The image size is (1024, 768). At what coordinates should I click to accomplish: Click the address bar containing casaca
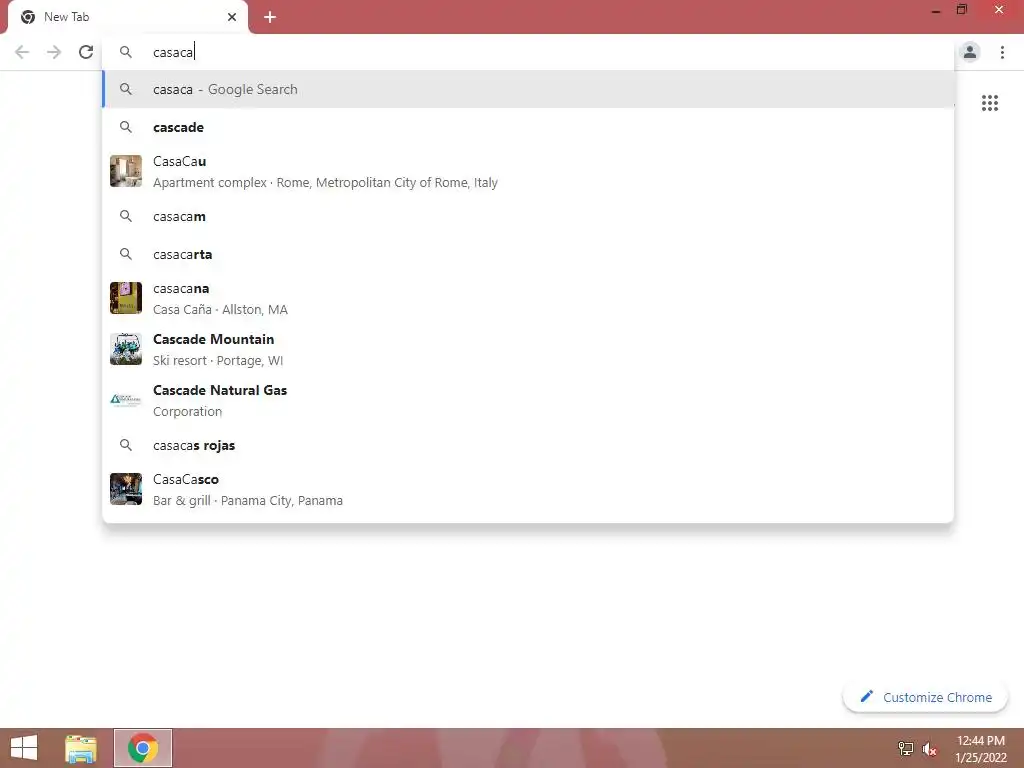[528, 52]
